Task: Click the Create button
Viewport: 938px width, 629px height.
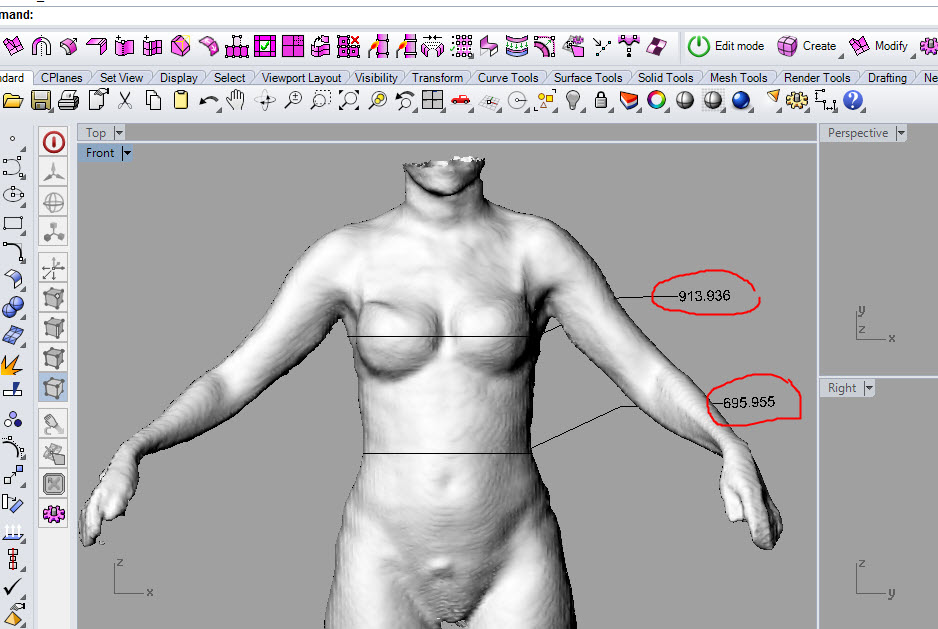Action: click(x=807, y=46)
